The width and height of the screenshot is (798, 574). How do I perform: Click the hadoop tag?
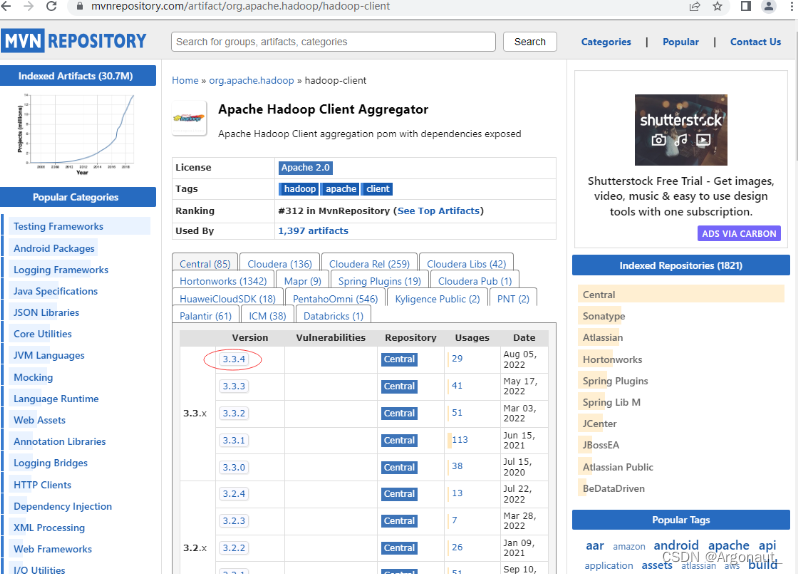click(x=299, y=189)
